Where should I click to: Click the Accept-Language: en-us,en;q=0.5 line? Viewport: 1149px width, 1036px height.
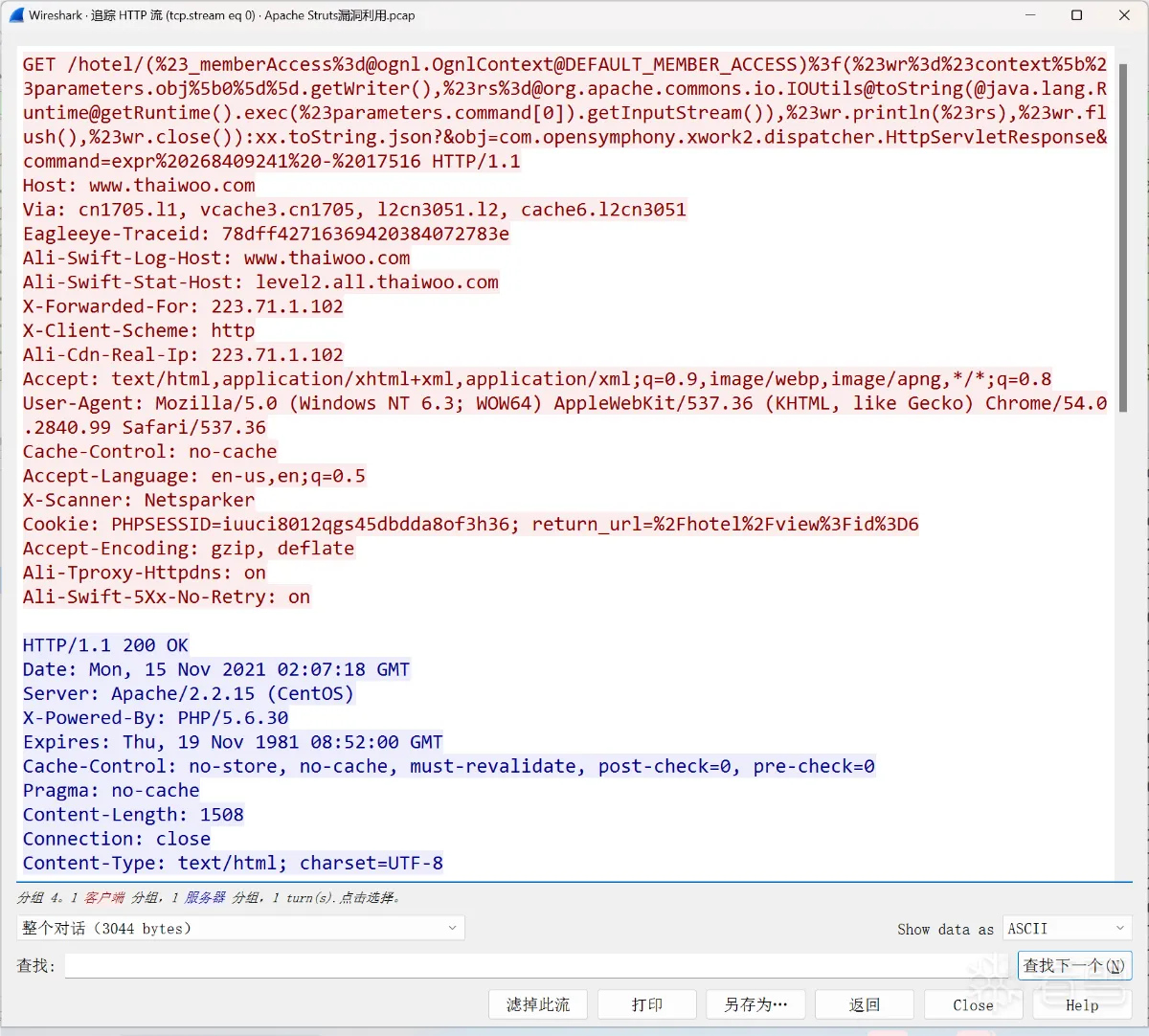point(194,476)
